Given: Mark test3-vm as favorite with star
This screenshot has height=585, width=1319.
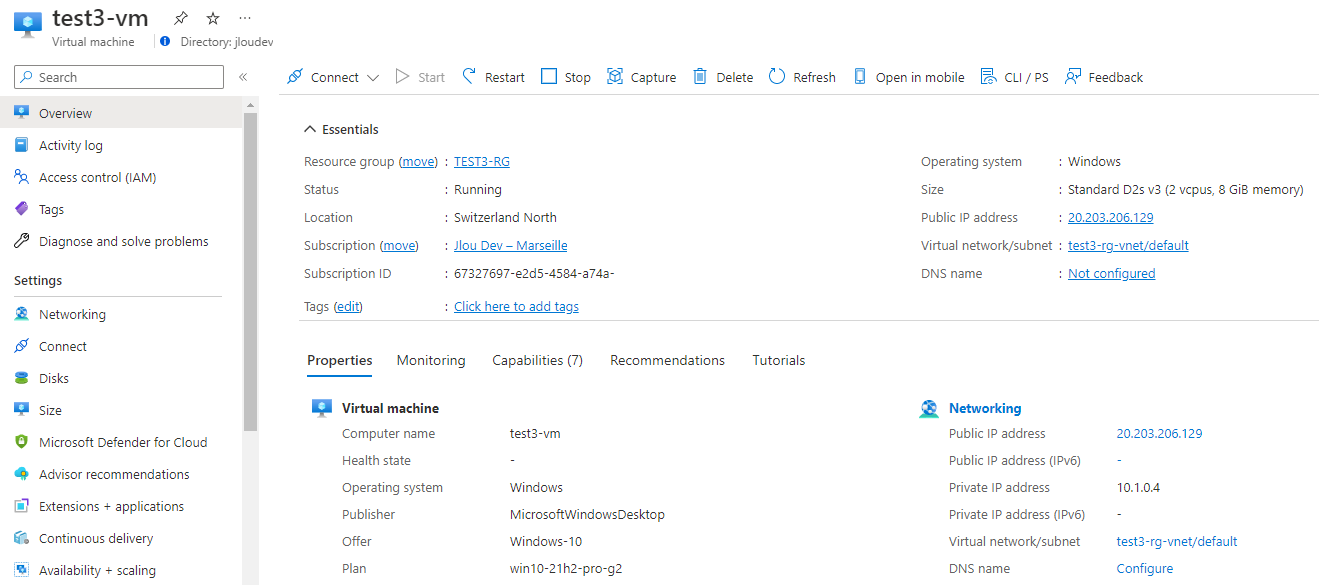Looking at the screenshot, I should [213, 18].
